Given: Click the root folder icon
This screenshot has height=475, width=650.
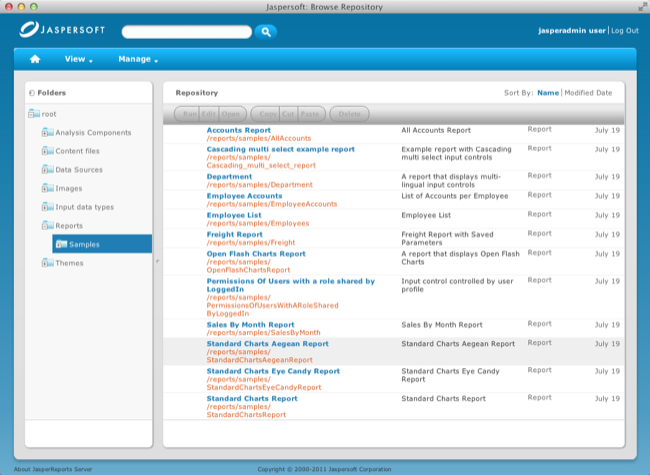Looking at the screenshot, I should (x=34, y=114).
